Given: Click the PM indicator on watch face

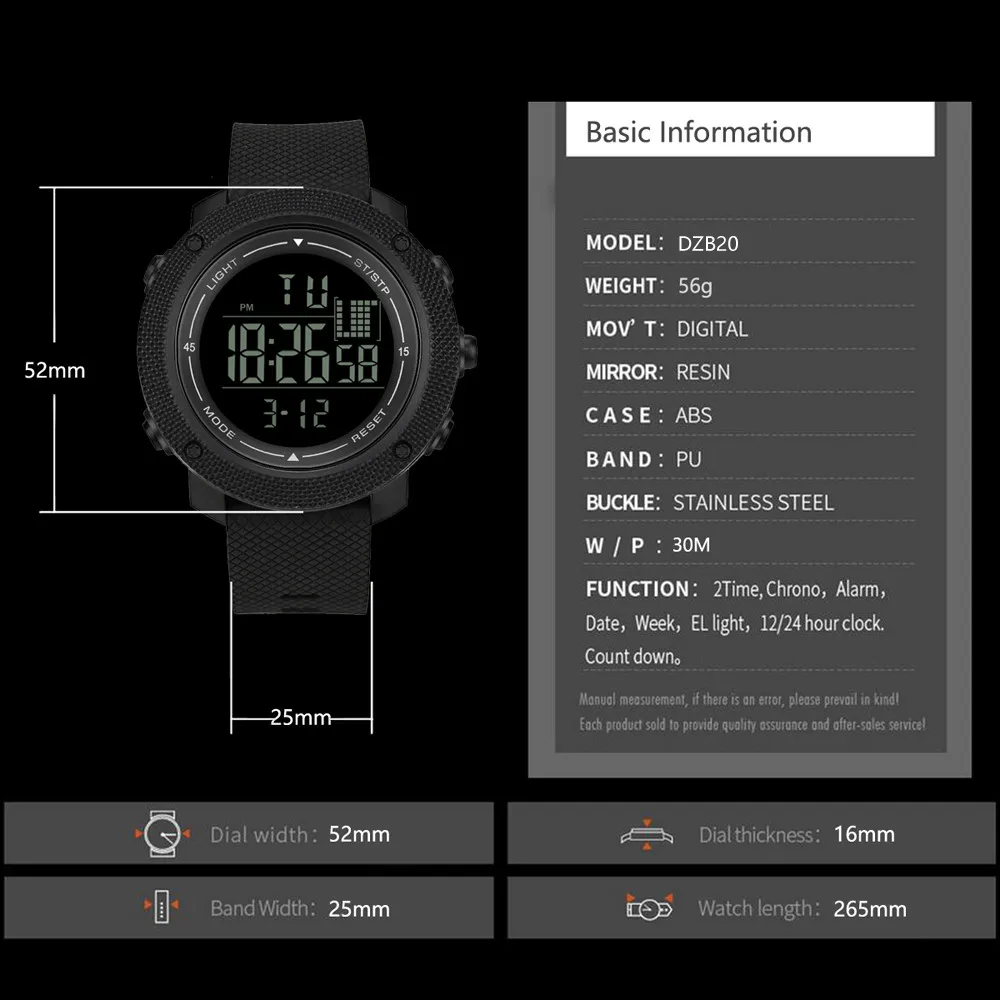Looking at the screenshot, I should point(247,307).
